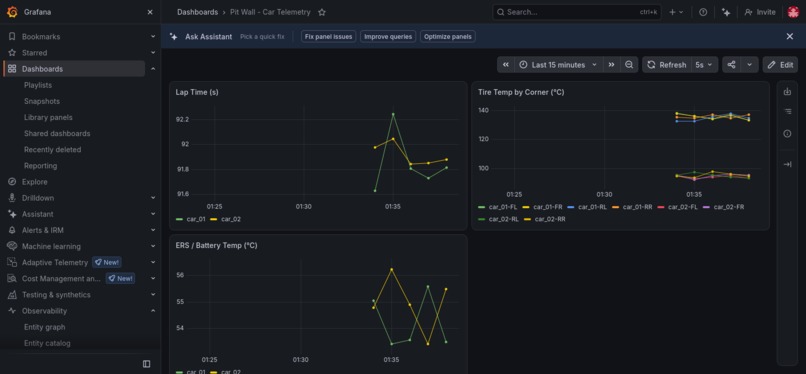Expand the Starred menu section
806x374 pixels.
153,52
